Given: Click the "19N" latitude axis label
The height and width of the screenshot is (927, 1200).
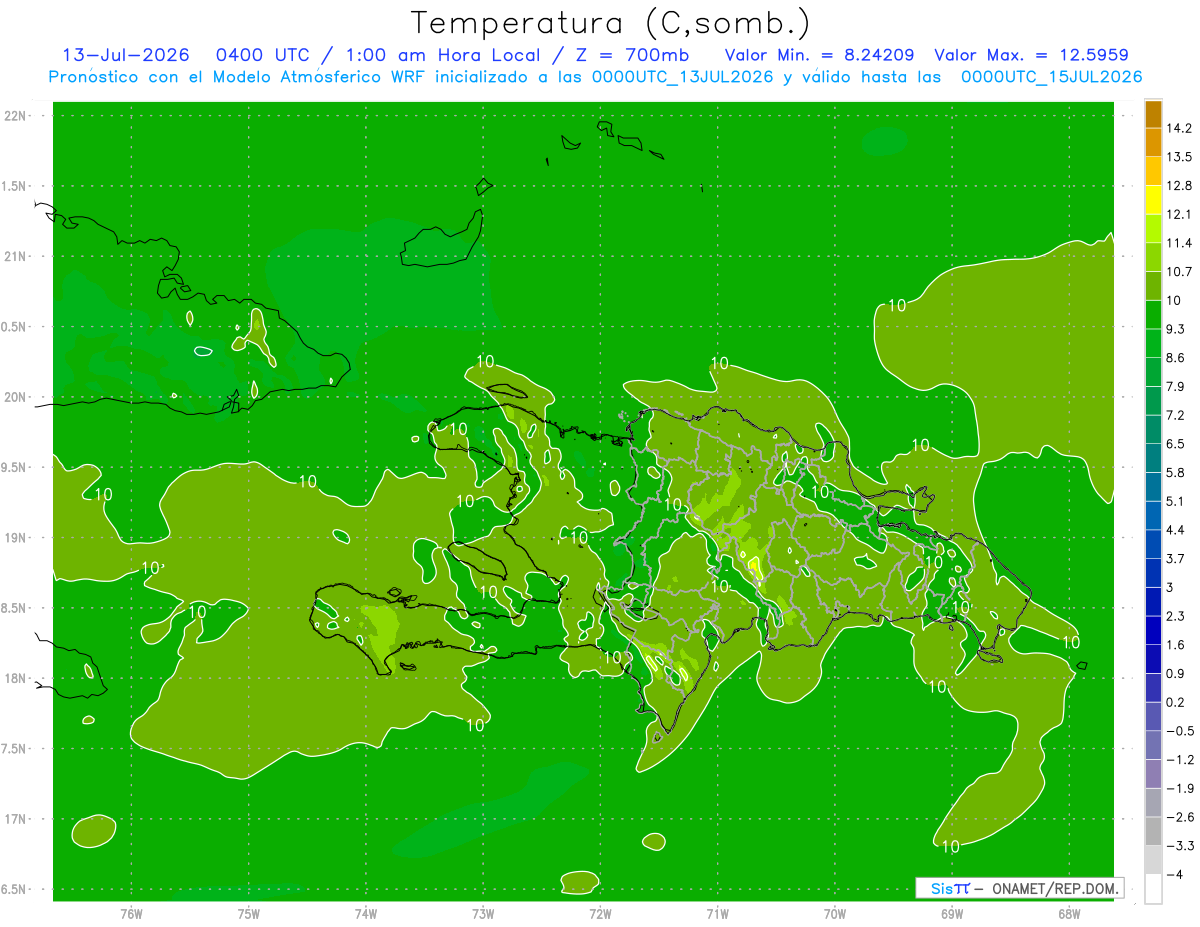Looking at the screenshot, I should [x=14, y=538].
